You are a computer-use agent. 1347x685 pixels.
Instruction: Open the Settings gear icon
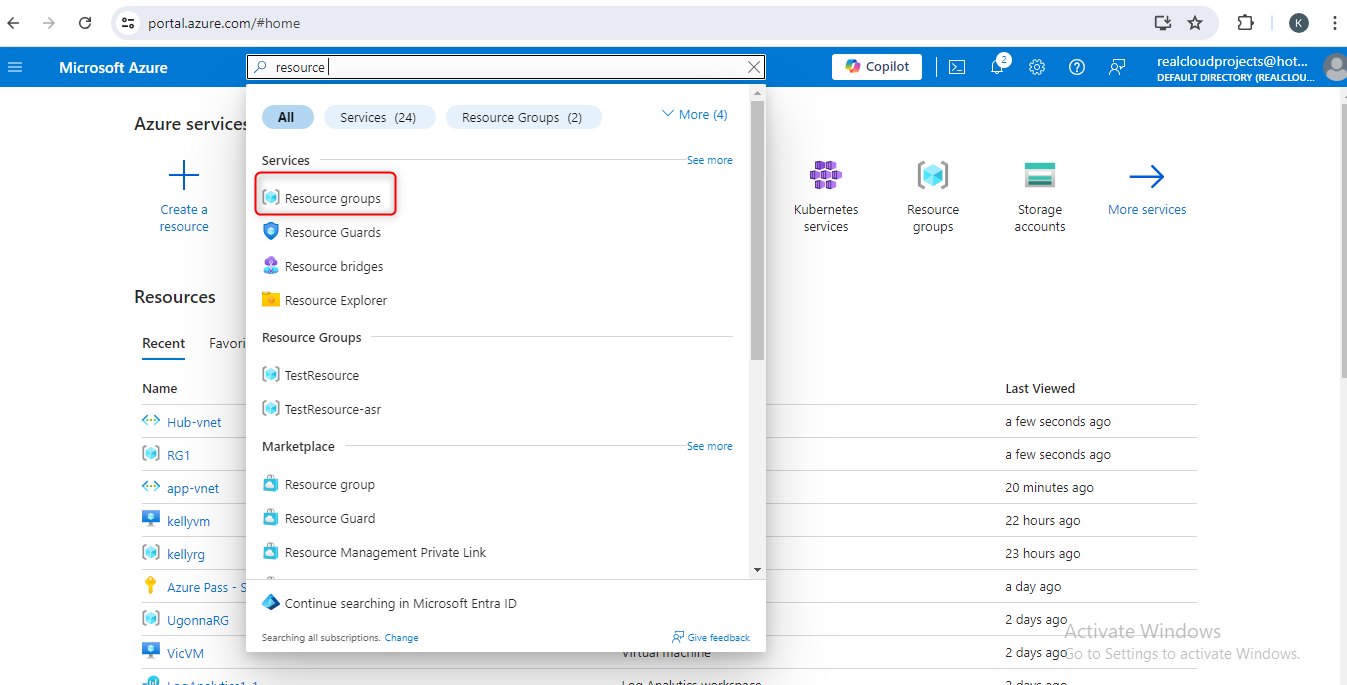point(1037,67)
